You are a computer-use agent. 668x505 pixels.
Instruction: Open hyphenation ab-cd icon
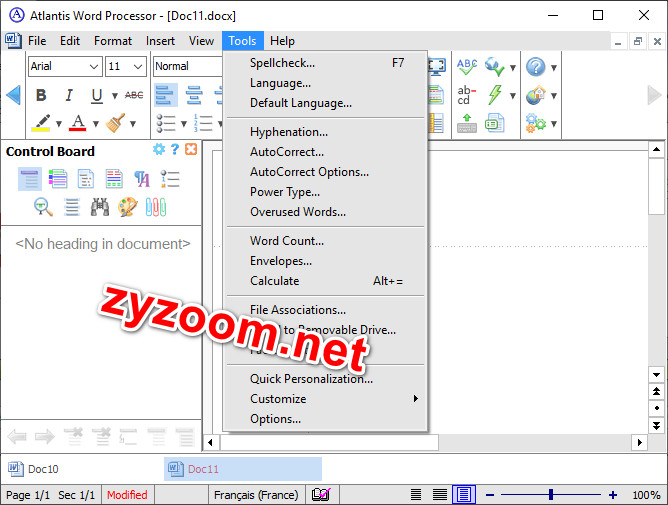(467, 95)
